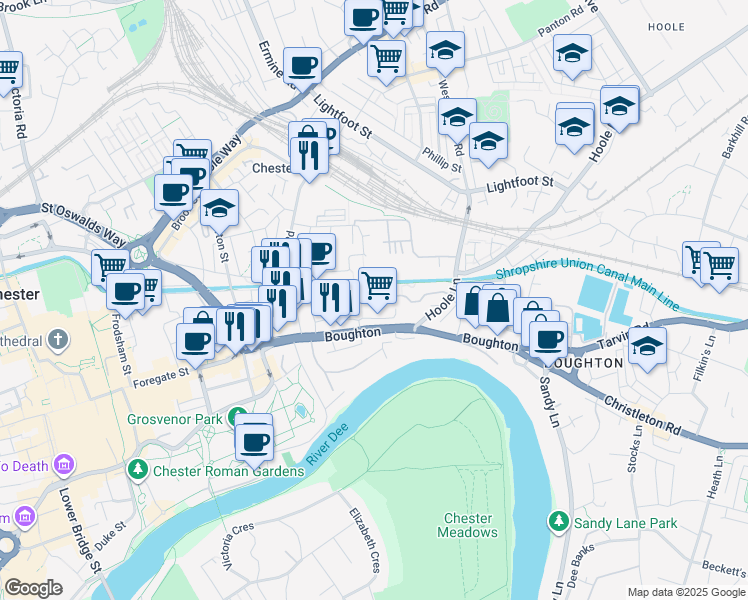Open the cafe marker at Sandy Ln junction
Viewport: 748px width, 600px height.
pos(549,341)
